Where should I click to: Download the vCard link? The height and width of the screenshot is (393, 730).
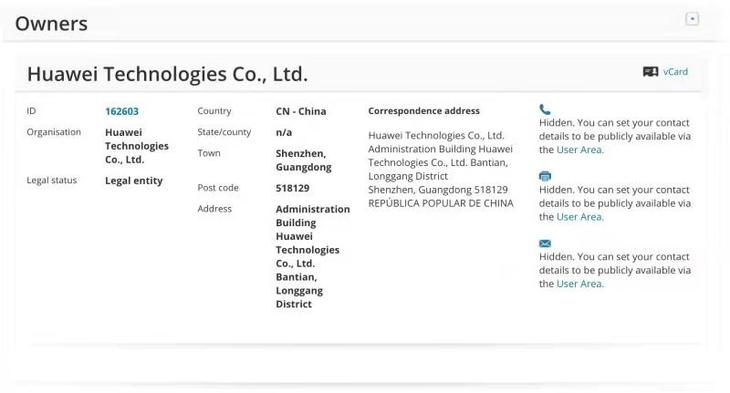coord(675,72)
